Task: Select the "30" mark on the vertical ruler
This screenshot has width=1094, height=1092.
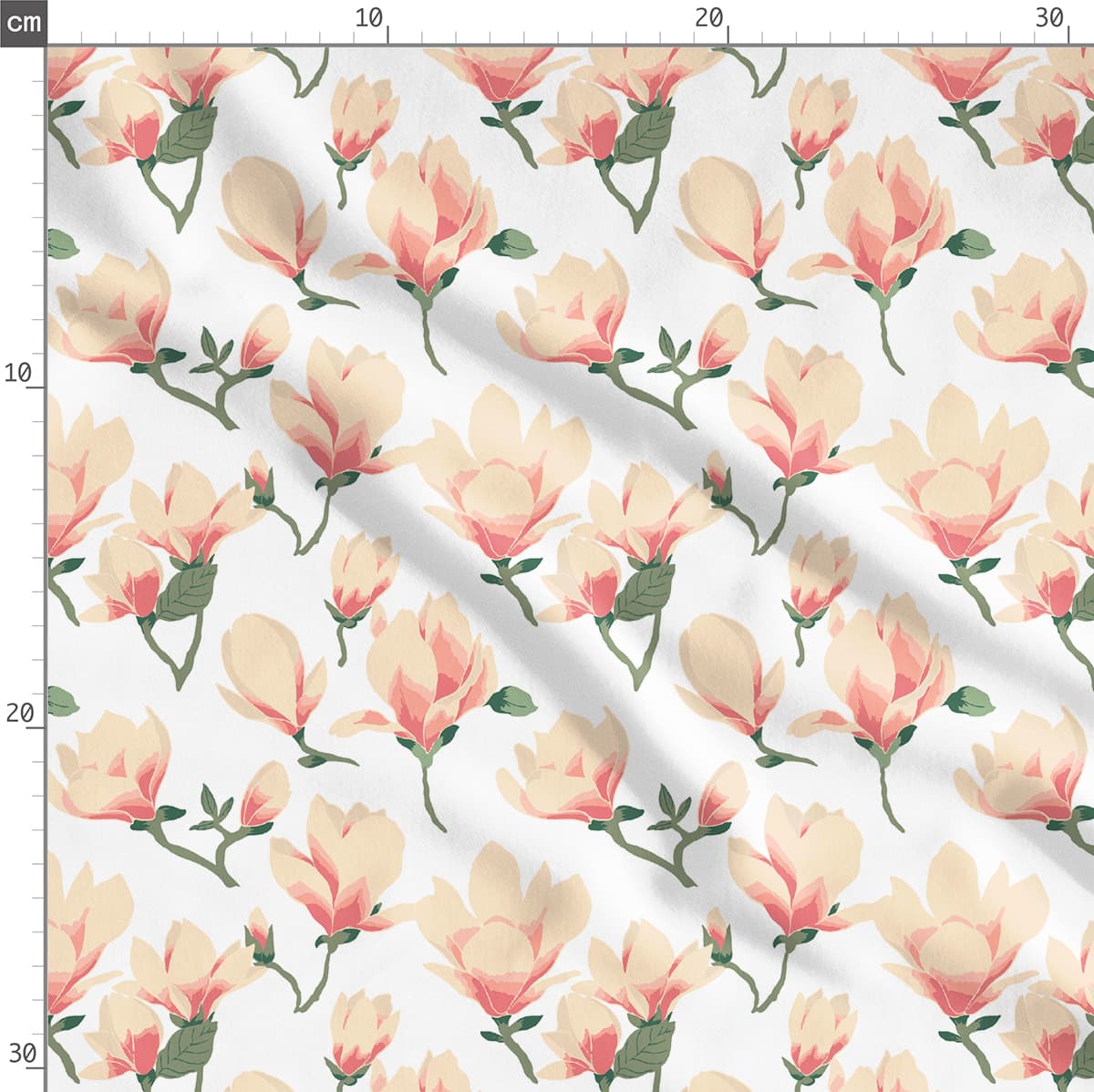Action: [22, 1054]
